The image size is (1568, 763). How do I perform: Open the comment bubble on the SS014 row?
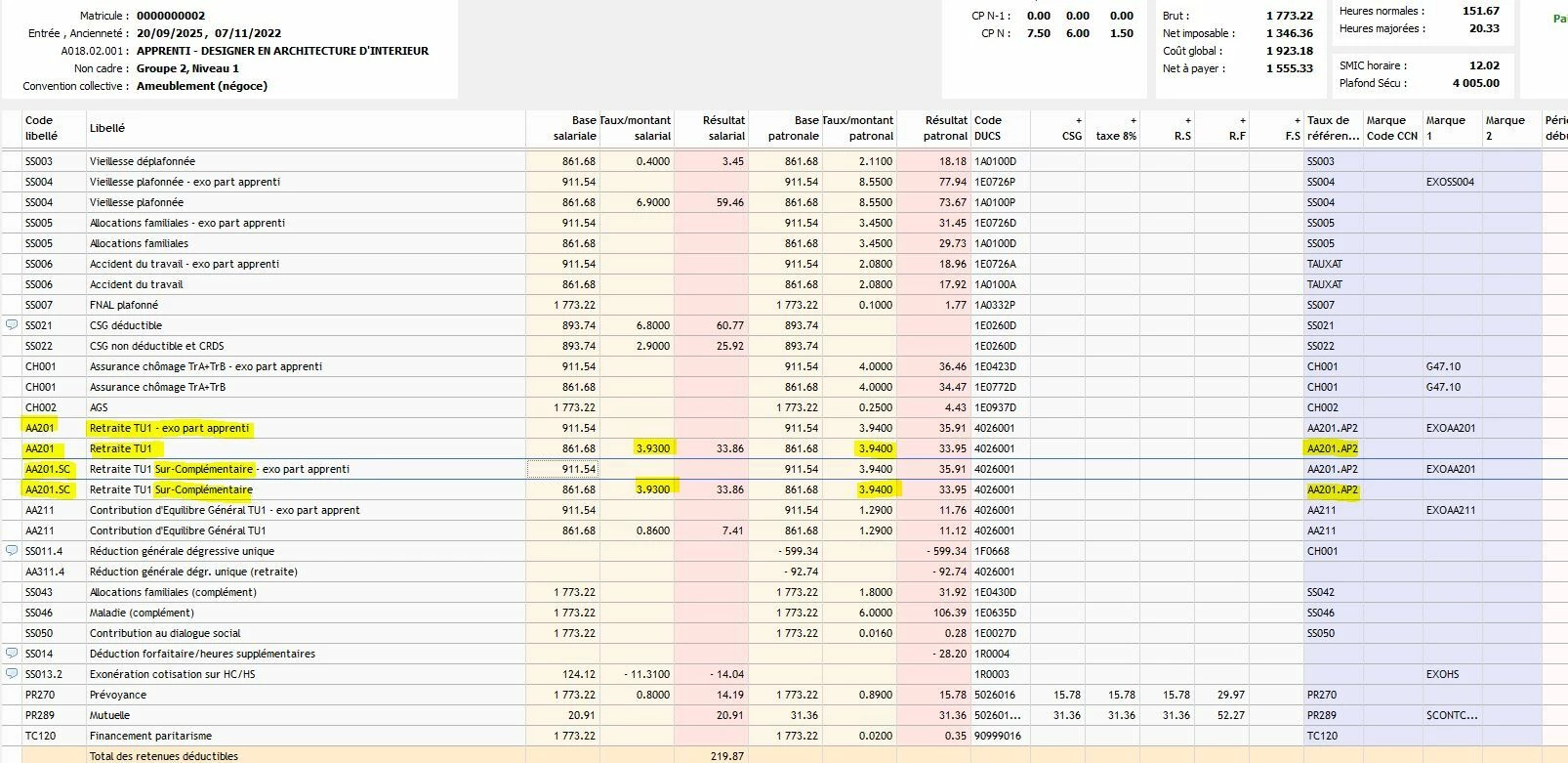[x=12, y=653]
